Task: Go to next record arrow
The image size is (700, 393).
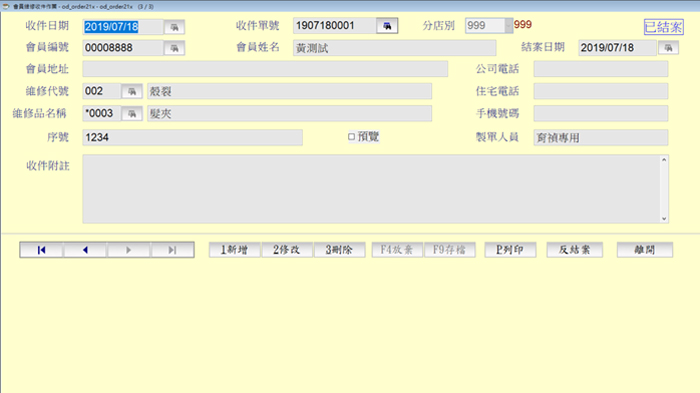Action: pyautogui.click(x=129, y=250)
